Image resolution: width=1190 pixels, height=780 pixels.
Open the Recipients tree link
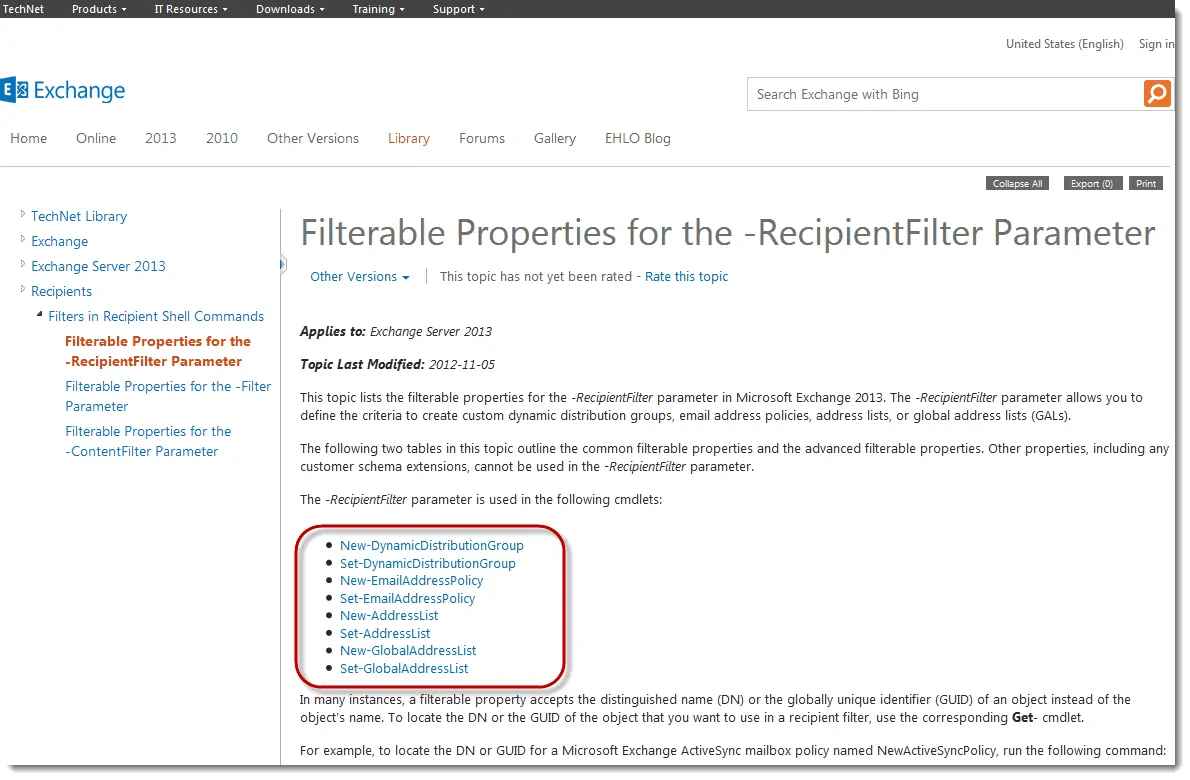click(61, 291)
